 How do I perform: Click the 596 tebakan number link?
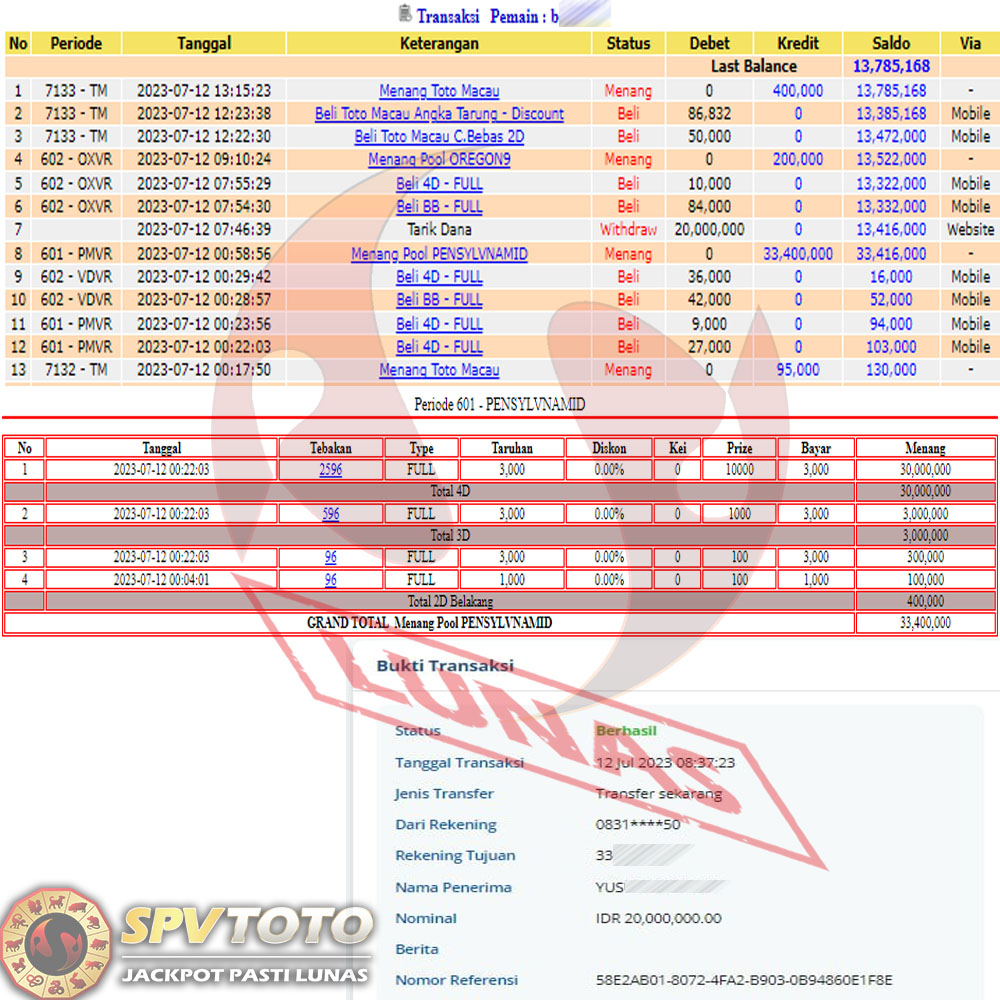[330, 514]
